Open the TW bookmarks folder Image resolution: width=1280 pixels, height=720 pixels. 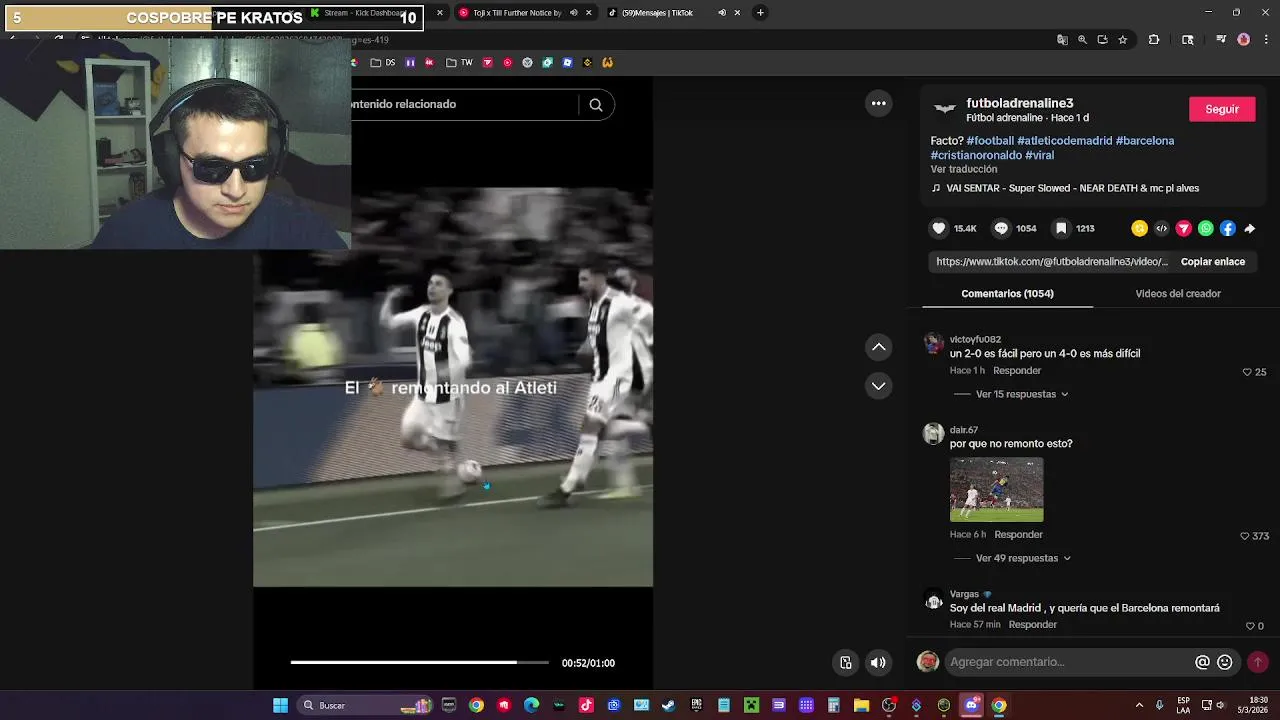coord(459,63)
